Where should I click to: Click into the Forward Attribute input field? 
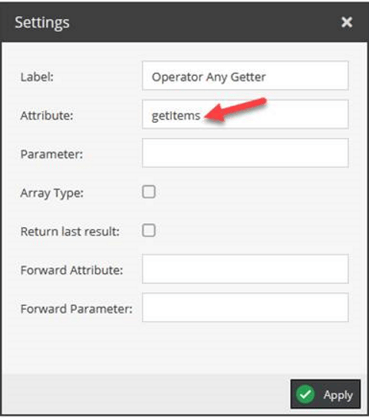pyautogui.click(x=245, y=269)
